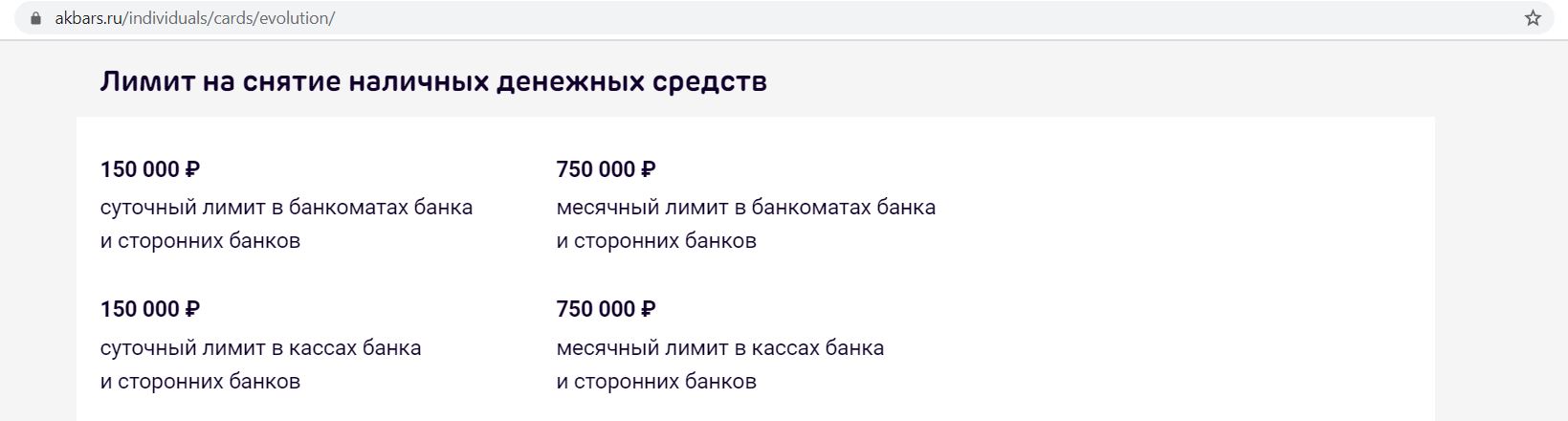
Task: Click the text "месячный лимит в банкоматах банка"
Action: [745, 207]
